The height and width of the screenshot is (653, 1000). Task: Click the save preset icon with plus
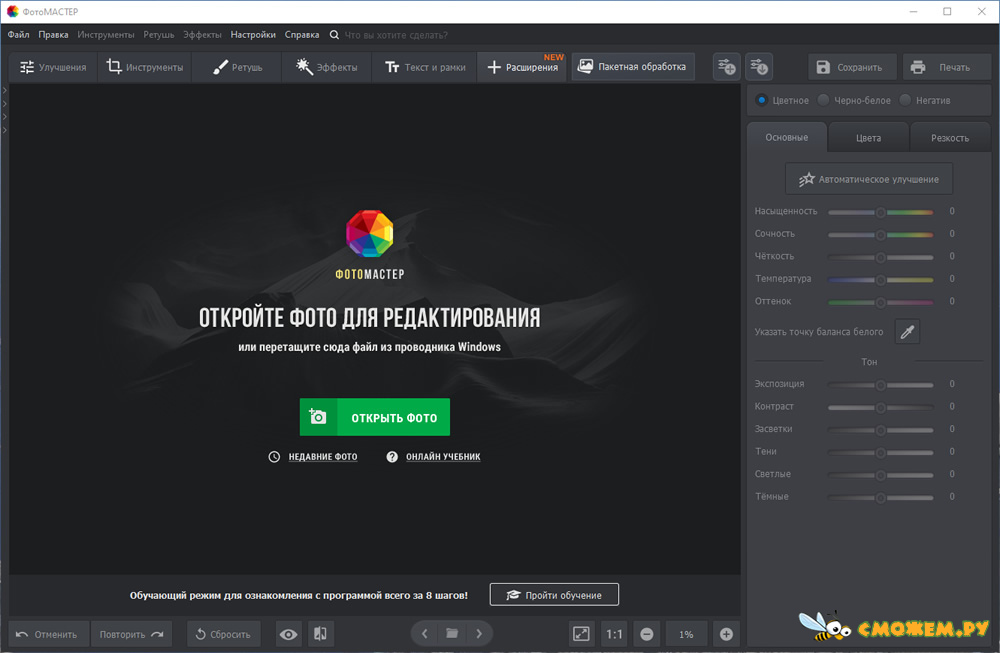[726, 66]
